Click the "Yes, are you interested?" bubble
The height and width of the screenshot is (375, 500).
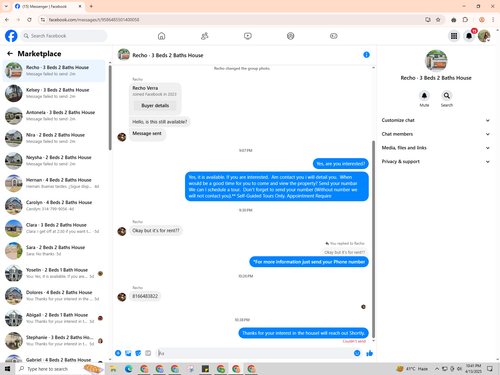pos(341,164)
